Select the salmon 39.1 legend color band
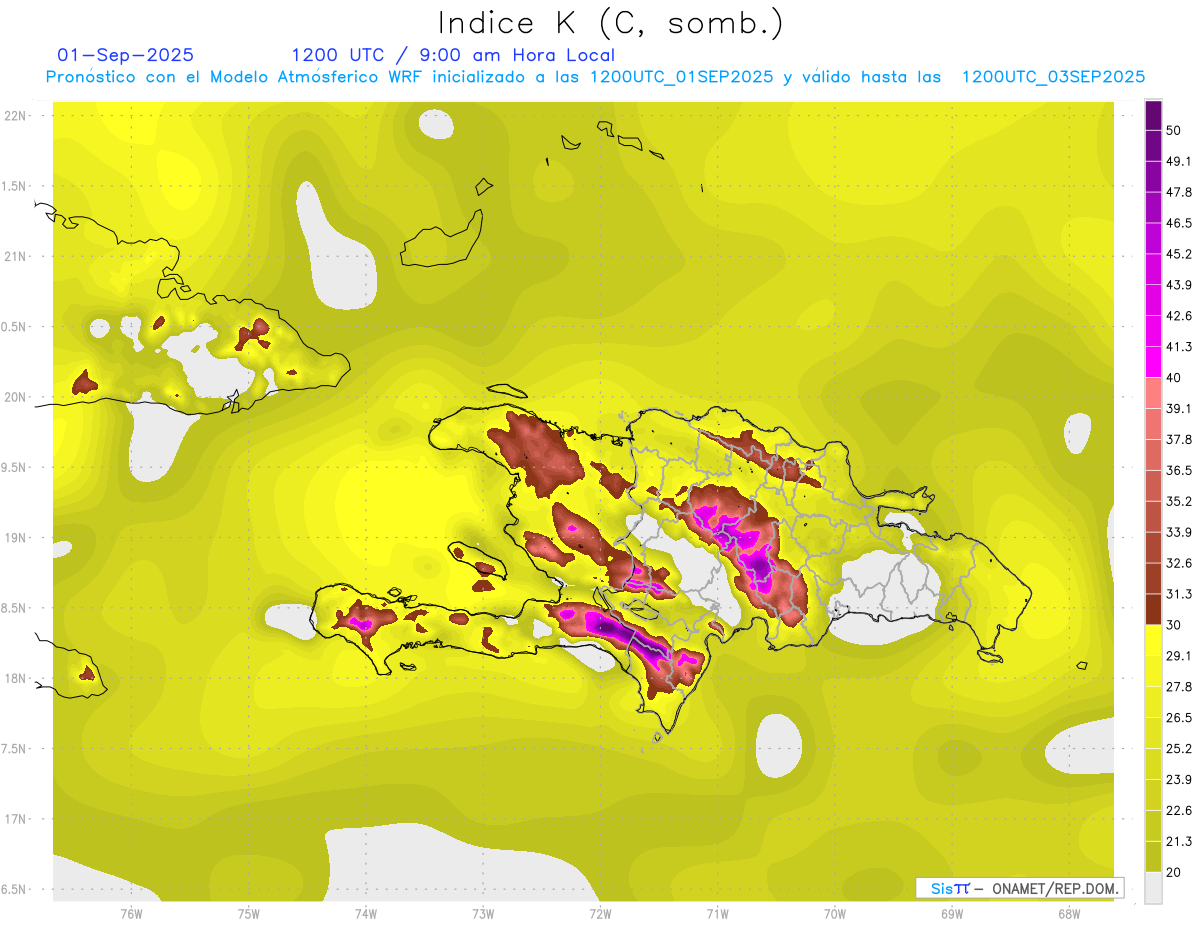 [x=1153, y=393]
